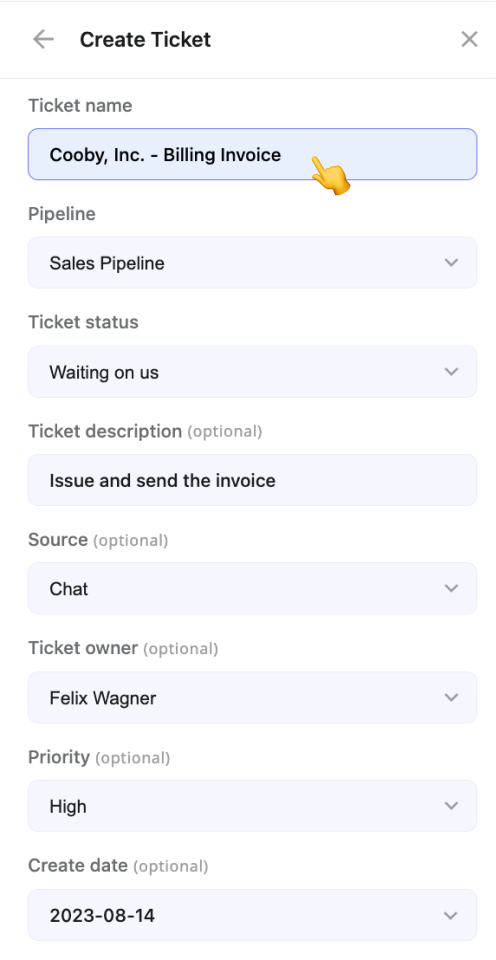Open the Create date picker field

click(252, 915)
